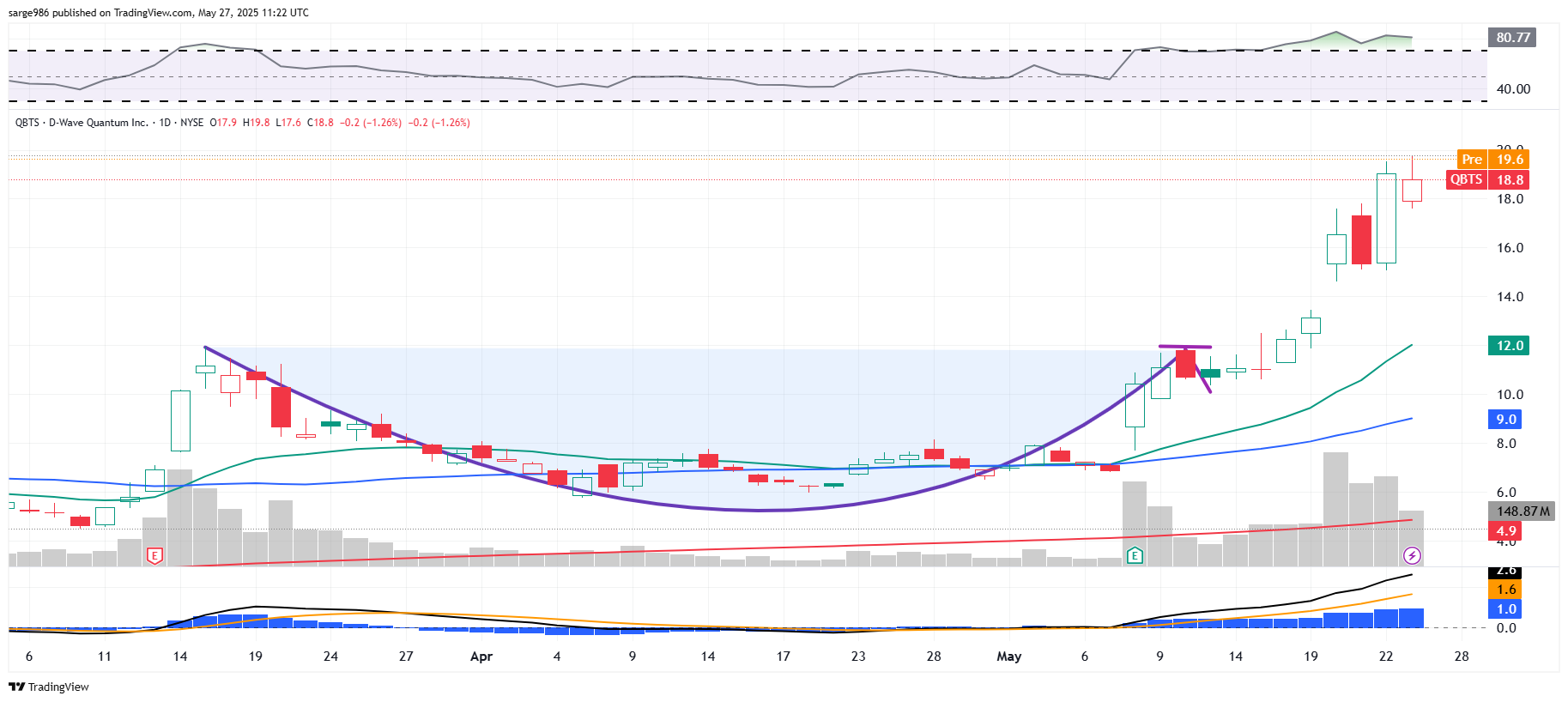1568x702 pixels.
Task: Click the Apr month label on time axis
Action: click(481, 657)
